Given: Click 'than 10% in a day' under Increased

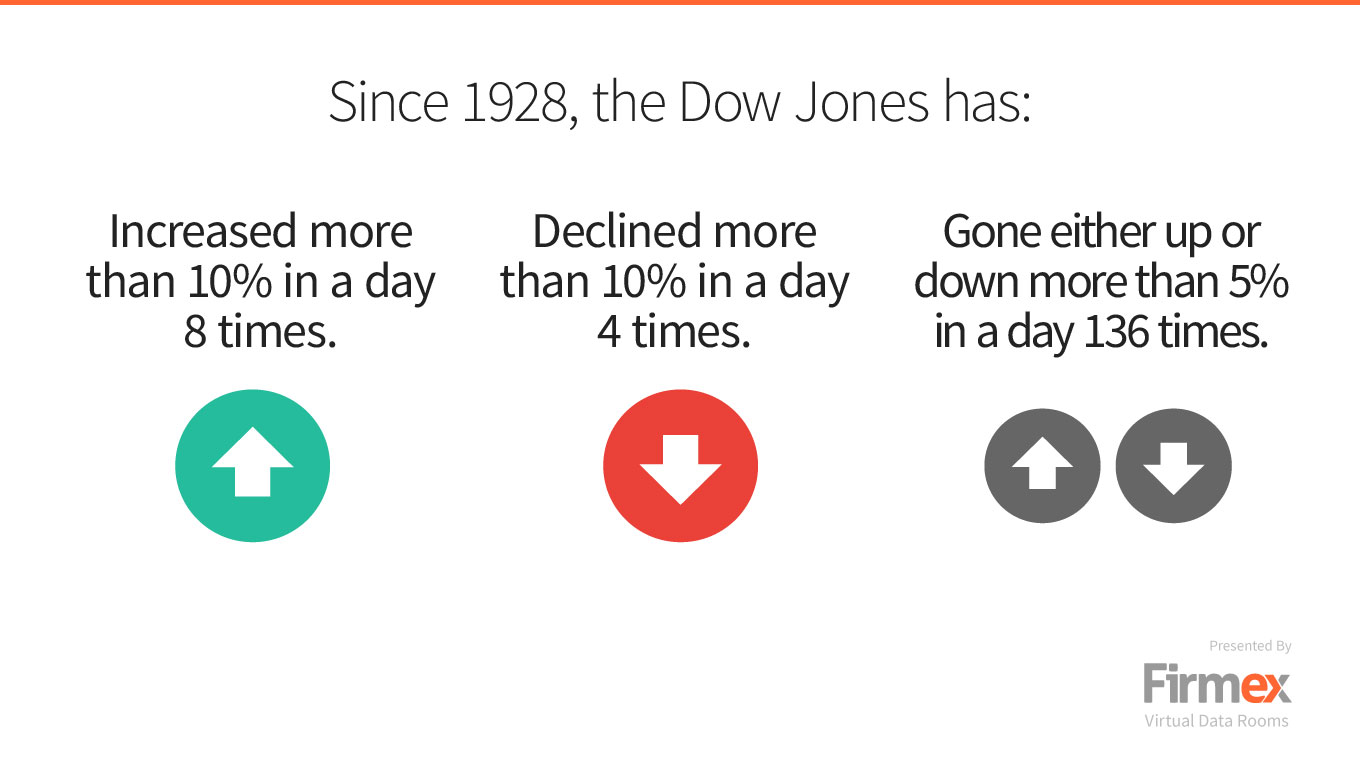Looking at the screenshot, I should click(x=260, y=284).
